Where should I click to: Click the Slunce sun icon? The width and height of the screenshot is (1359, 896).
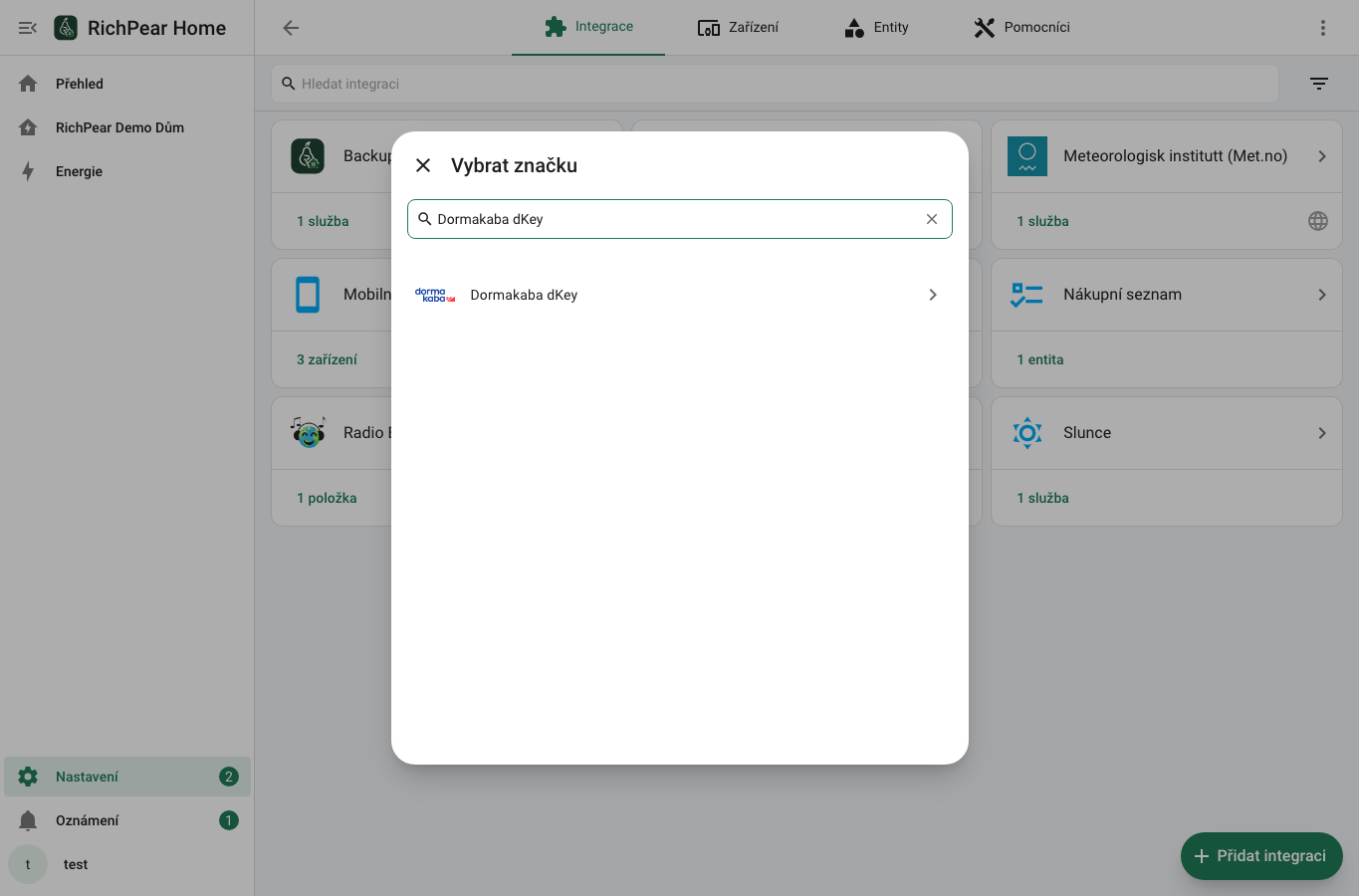pyautogui.click(x=1027, y=433)
